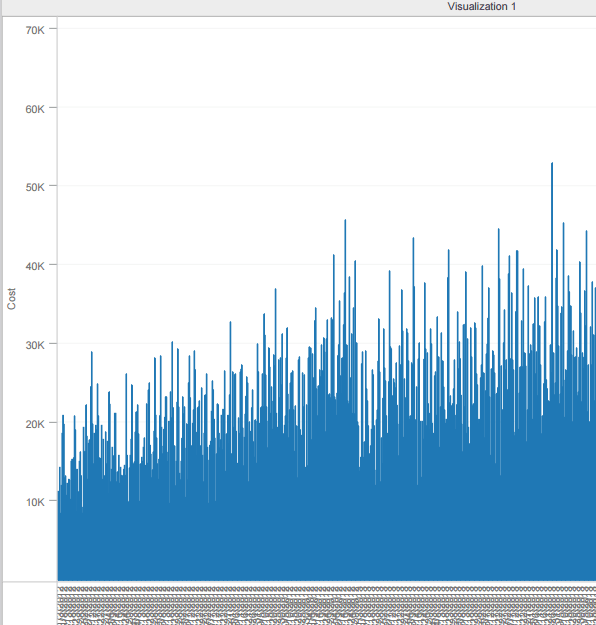The width and height of the screenshot is (596, 625).
Task: Click the 20K axis label
Action: coord(35,424)
